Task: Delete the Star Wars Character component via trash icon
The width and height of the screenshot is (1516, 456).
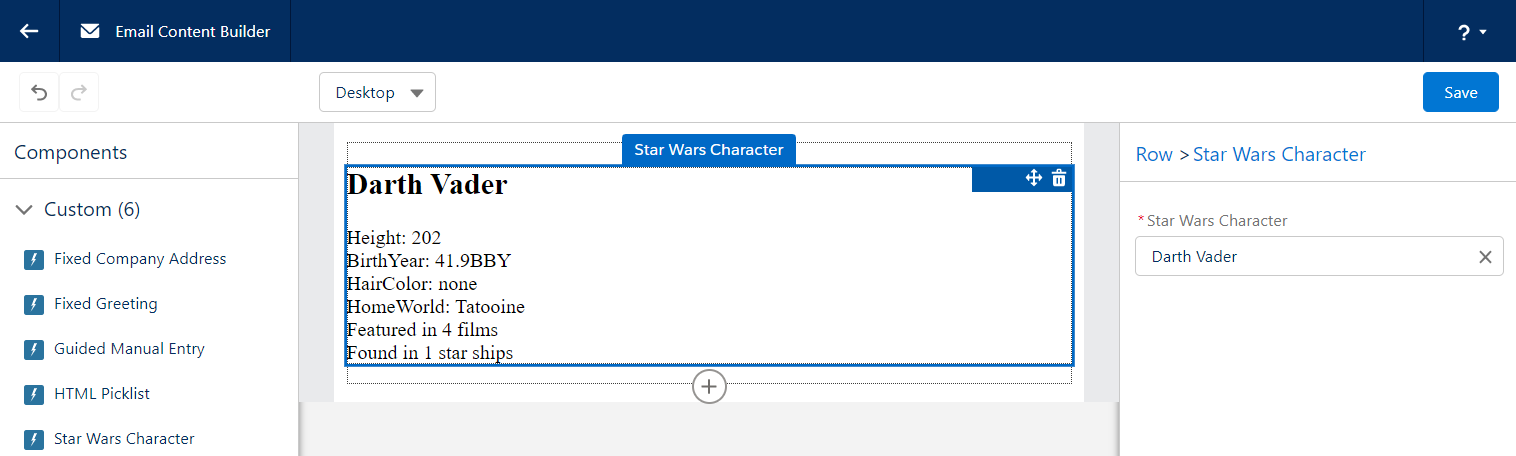Action: [1059, 178]
